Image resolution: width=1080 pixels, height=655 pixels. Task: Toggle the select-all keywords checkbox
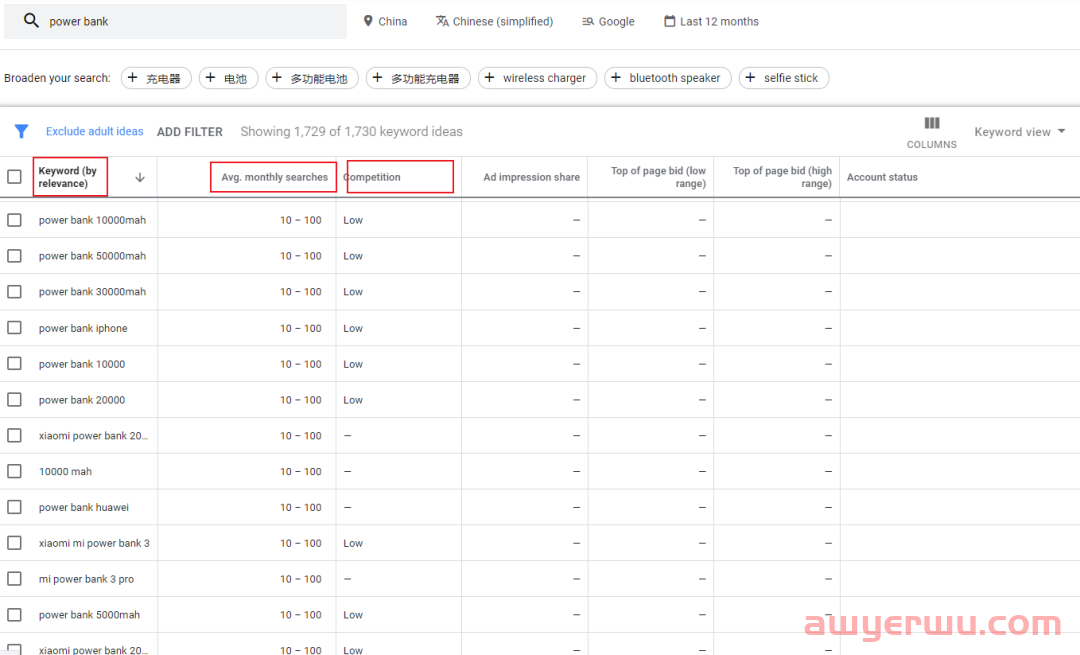(x=14, y=177)
